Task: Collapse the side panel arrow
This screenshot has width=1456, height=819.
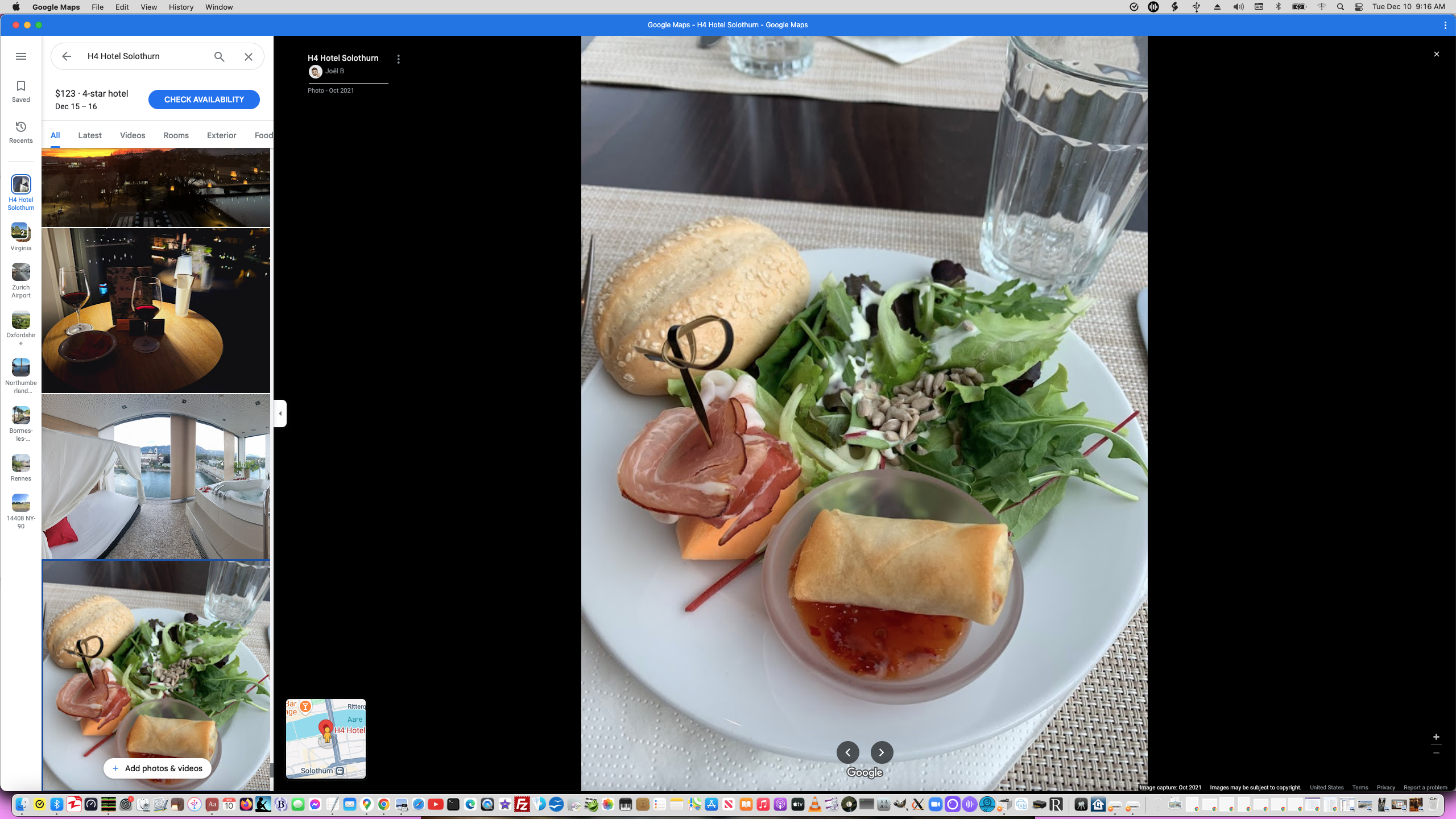Action: [x=280, y=413]
